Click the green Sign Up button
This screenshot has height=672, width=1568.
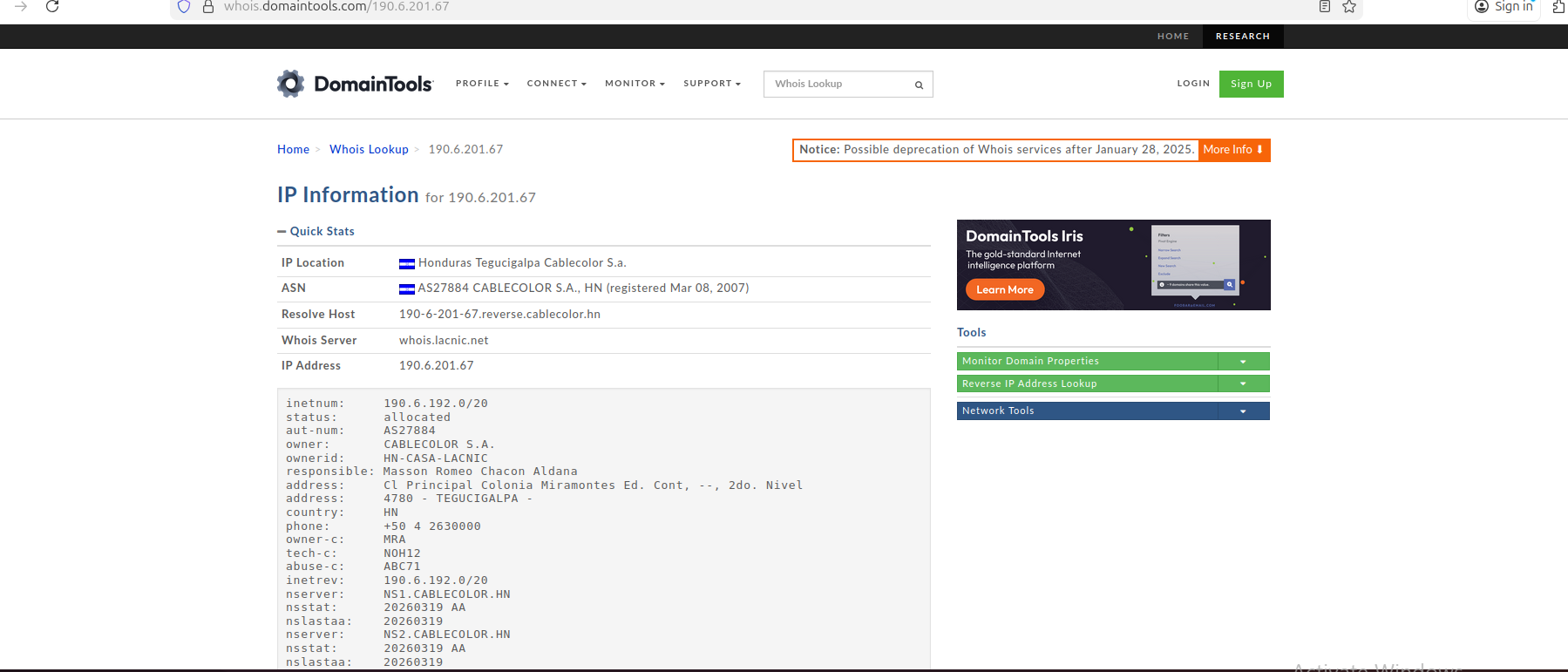pyautogui.click(x=1251, y=84)
